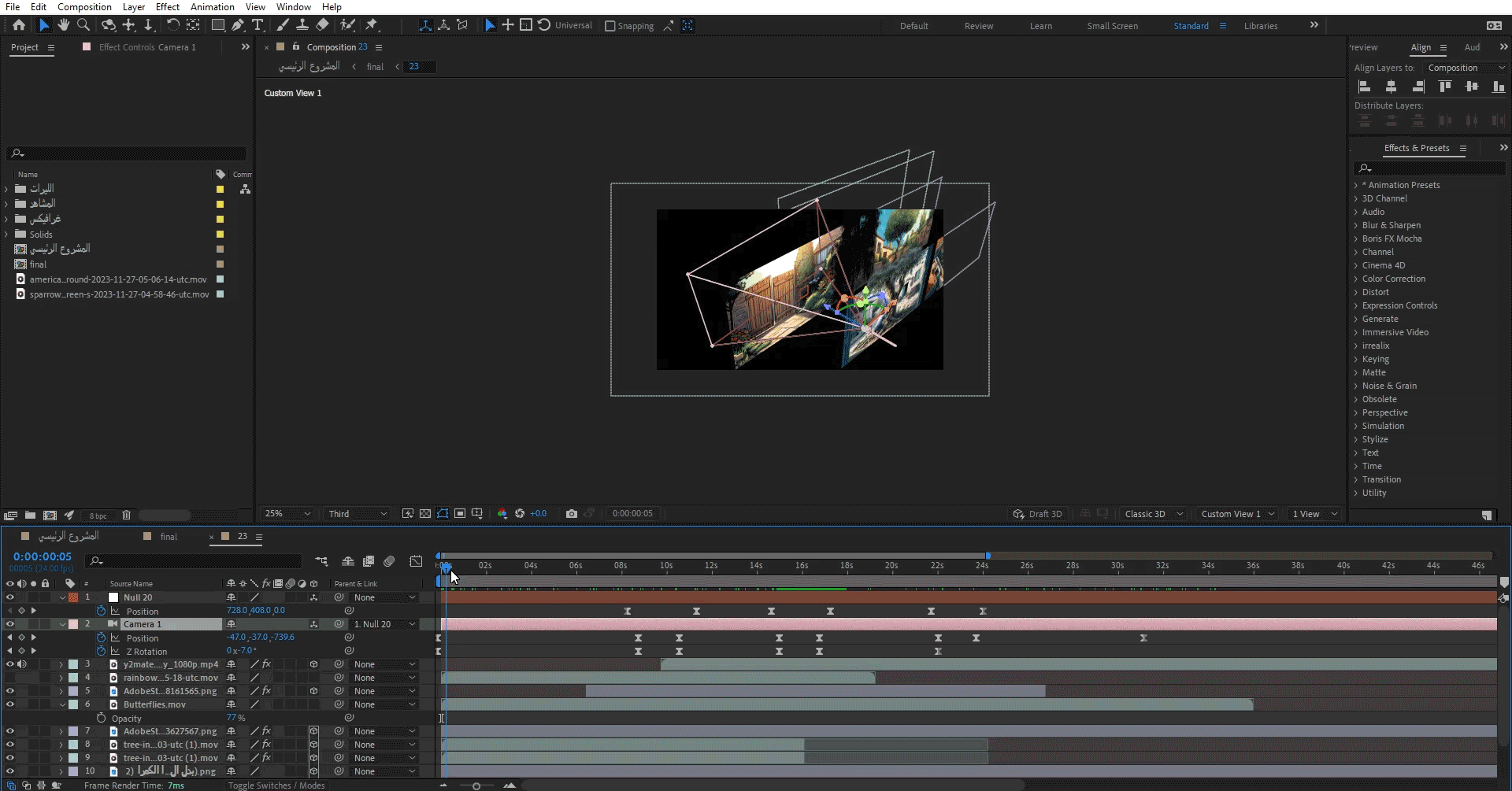Collapse the Camera 1 layer properties

(x=62, y=624)
